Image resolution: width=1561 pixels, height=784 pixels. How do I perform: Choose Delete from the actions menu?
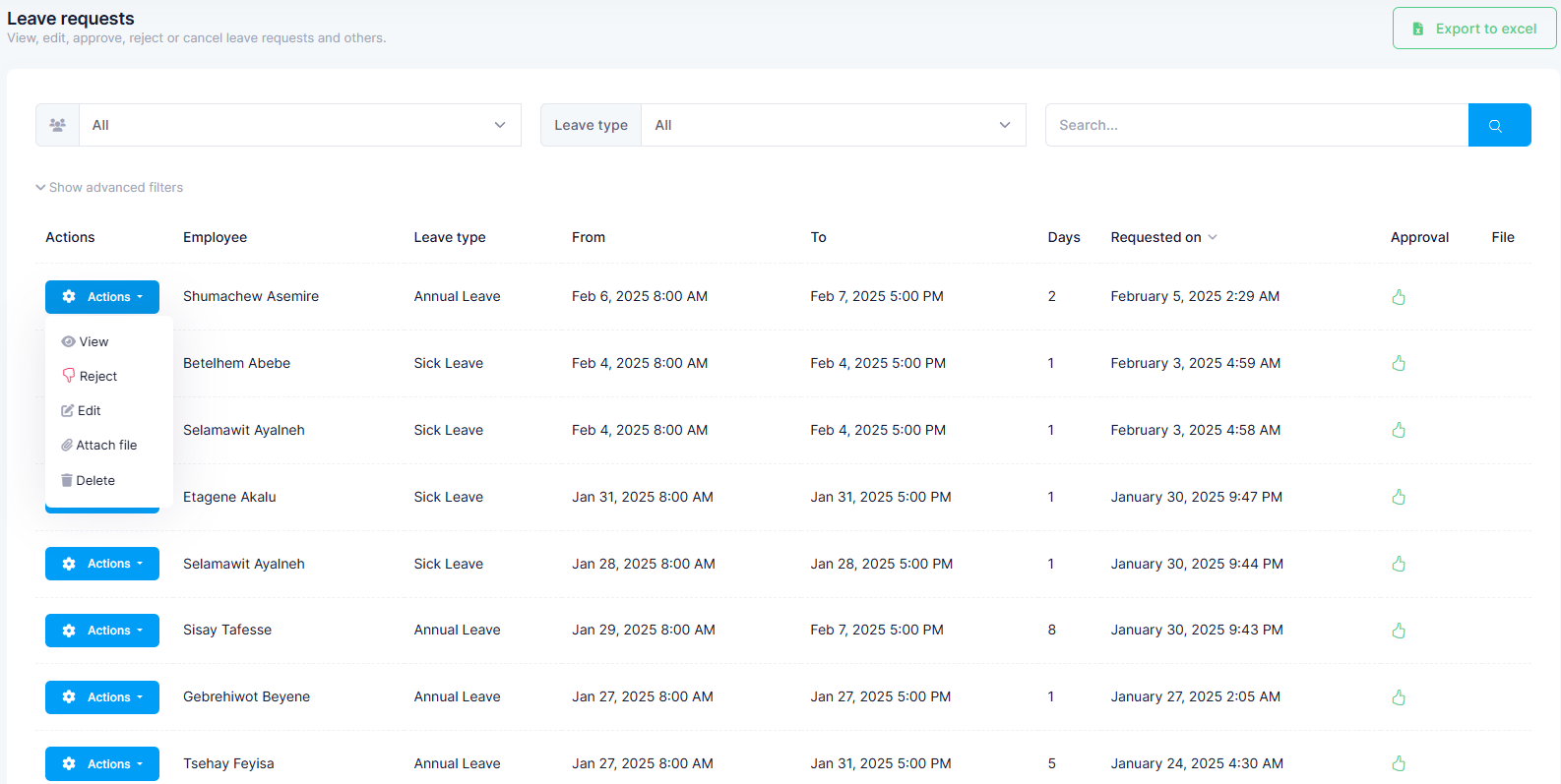click(94, 481)
